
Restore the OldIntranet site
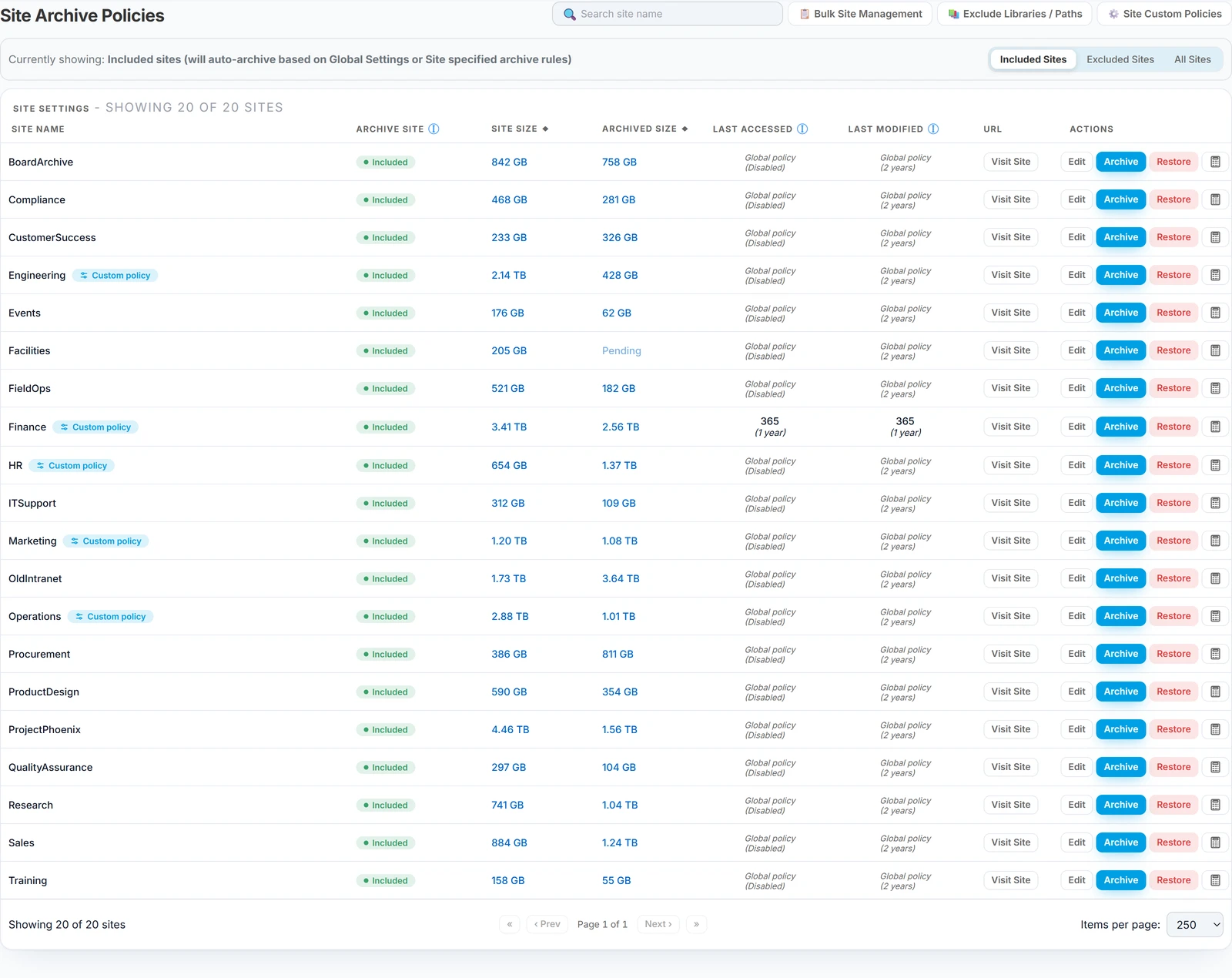pyautogui.click(x=1173, y=578)
